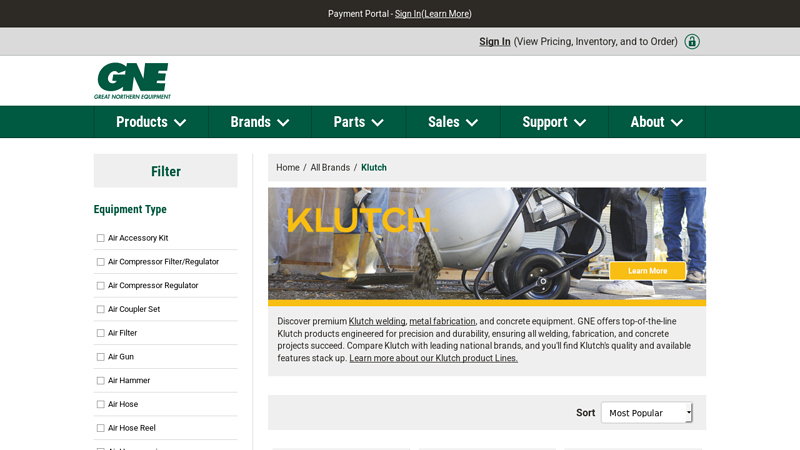Viewport: 800px width, 450px height.
Task: Click the Payment Portal Sign In link
Action: 408,14
